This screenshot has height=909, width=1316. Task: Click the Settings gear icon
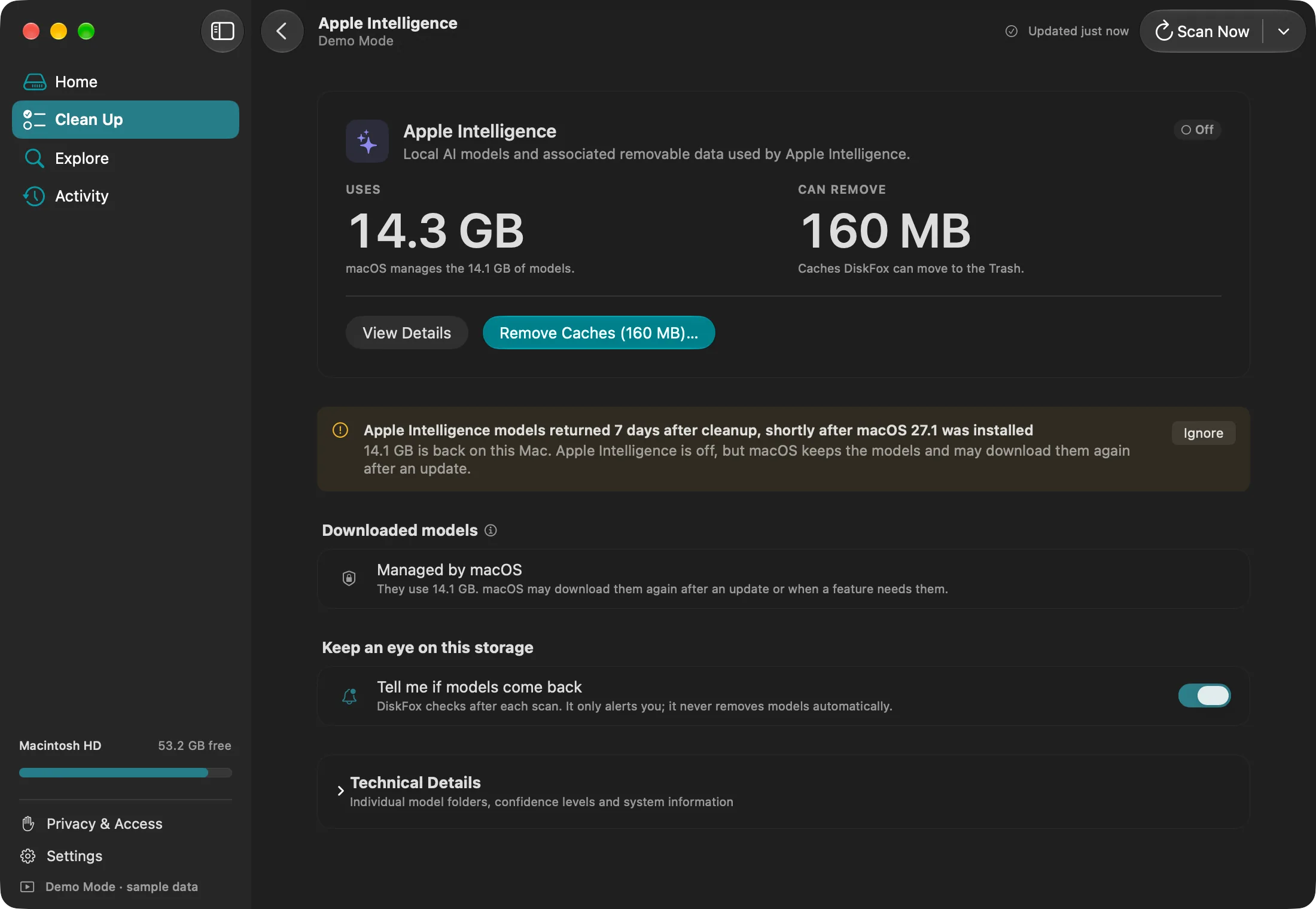point(28,856)
